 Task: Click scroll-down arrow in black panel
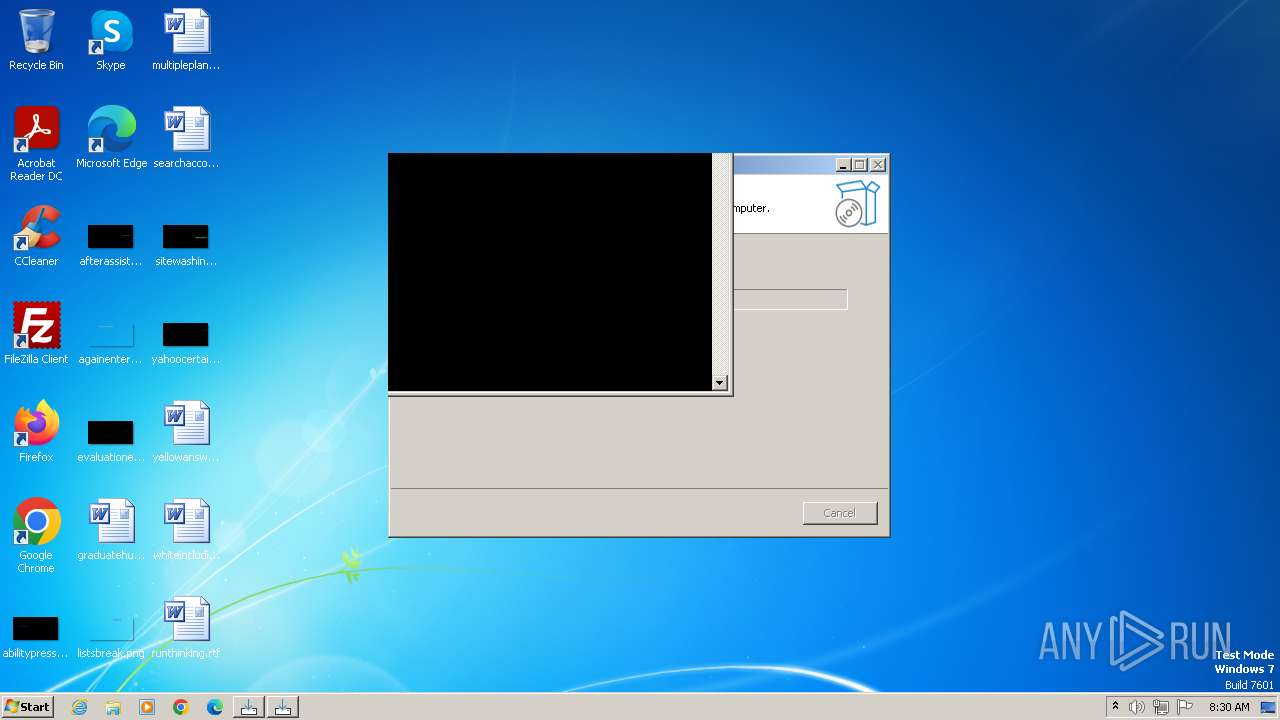click(719, 383)
